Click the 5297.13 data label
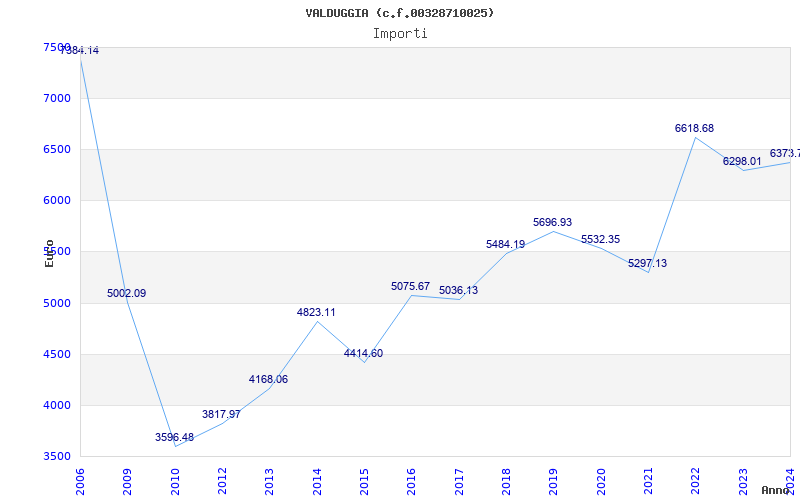Screen dimensions: 800x500 click(x=647, y=263)
